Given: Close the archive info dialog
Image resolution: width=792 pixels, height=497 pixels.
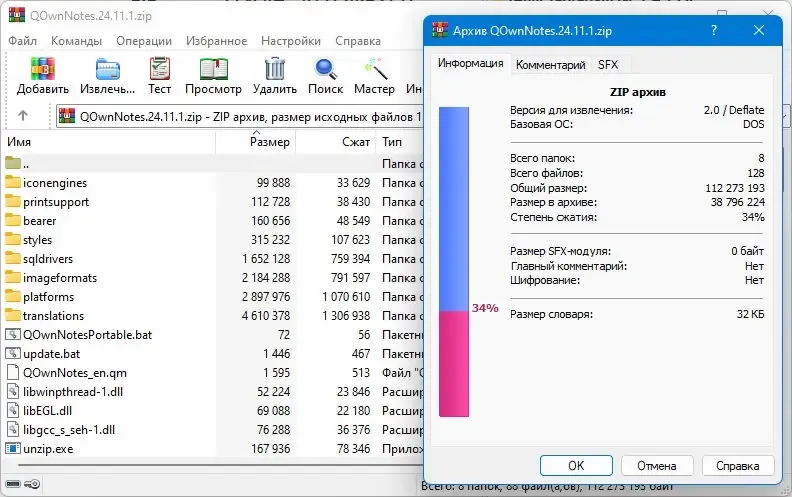Looking at the screenshot, I should 759,30.
